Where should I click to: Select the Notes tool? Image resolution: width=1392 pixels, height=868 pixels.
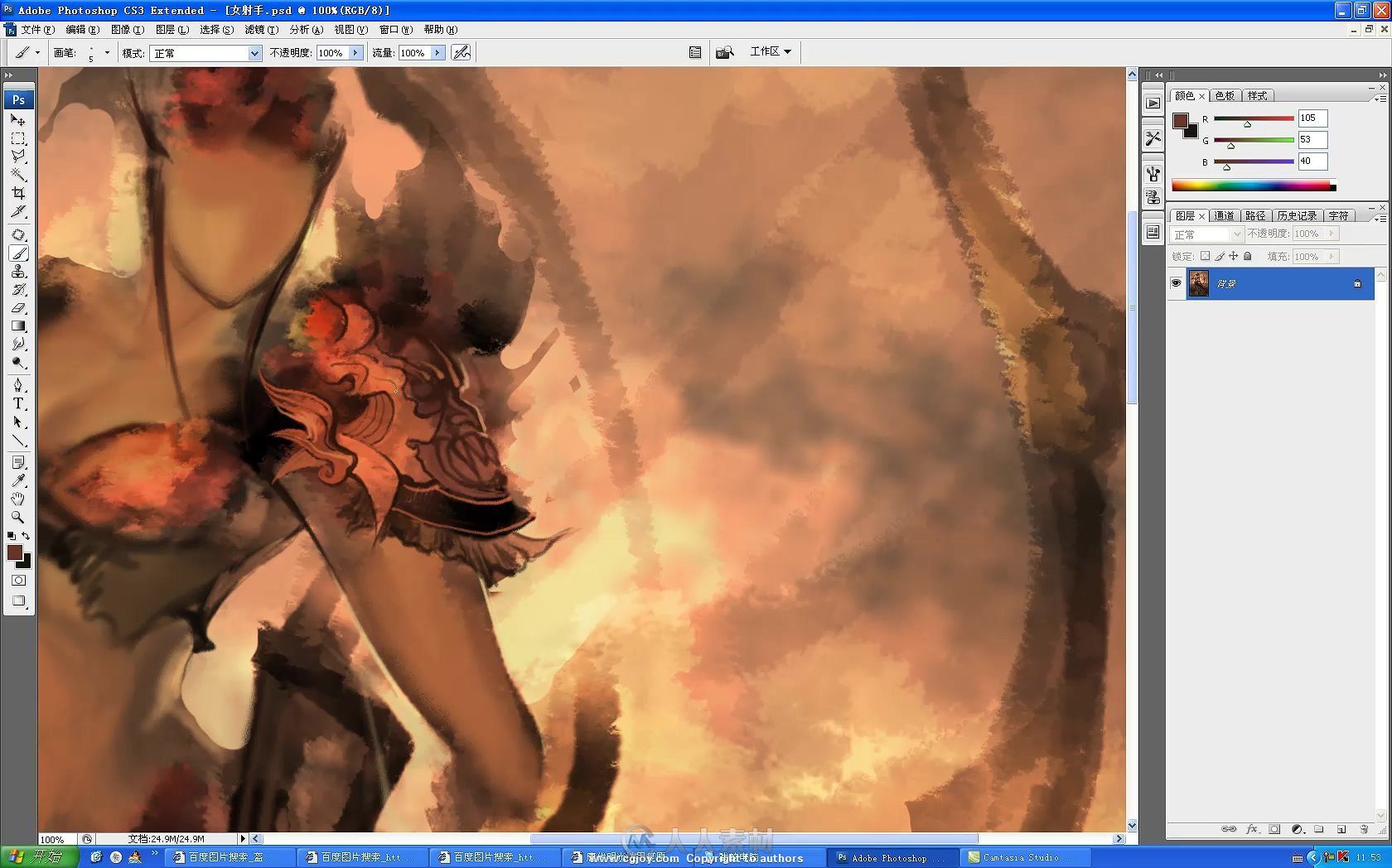[x=18, y=462]
